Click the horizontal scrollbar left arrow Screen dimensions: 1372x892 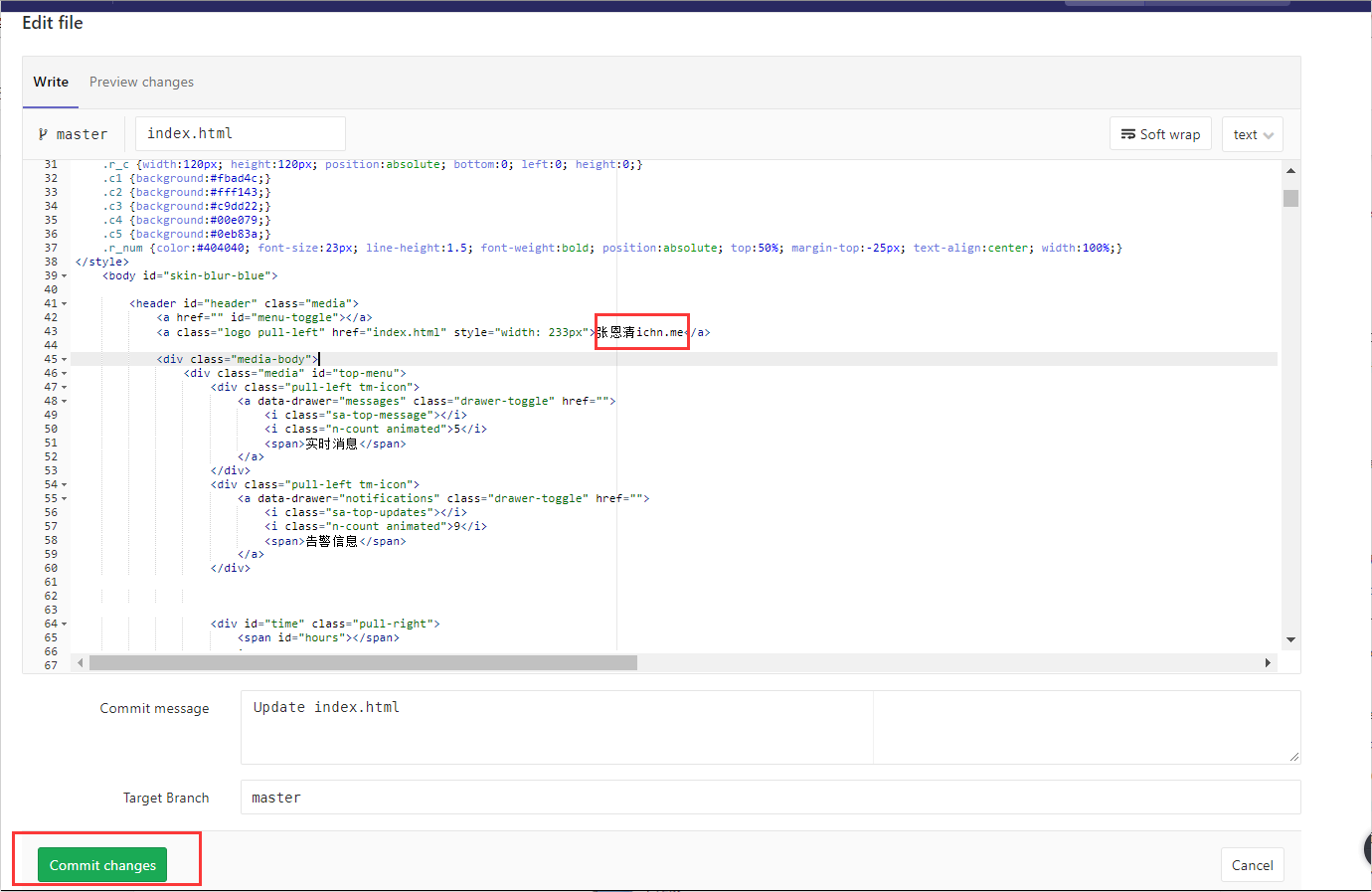tap(80, 661)
